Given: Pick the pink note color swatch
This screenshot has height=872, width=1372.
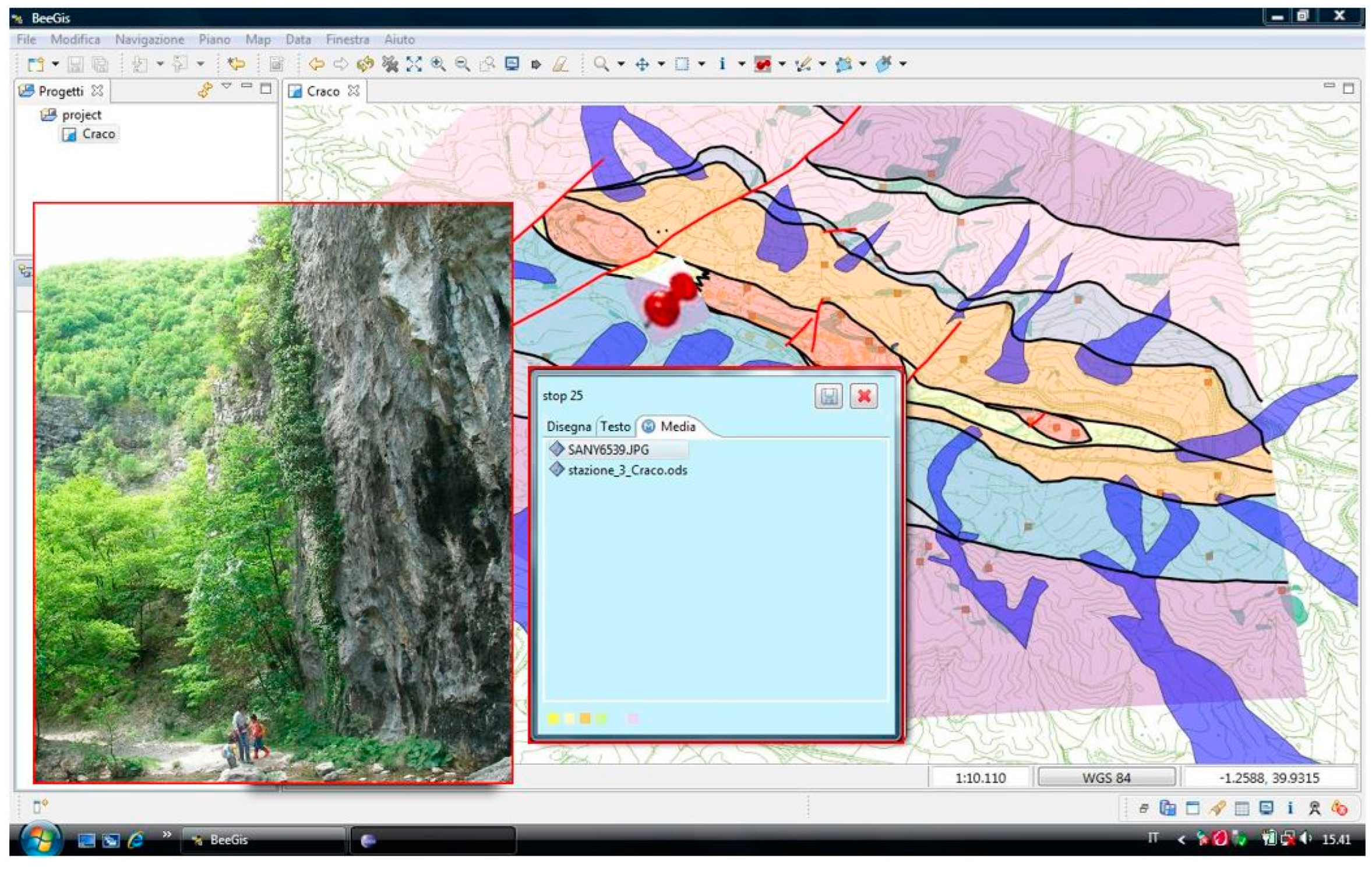Looking at the screenshot, I should point(633,719).
